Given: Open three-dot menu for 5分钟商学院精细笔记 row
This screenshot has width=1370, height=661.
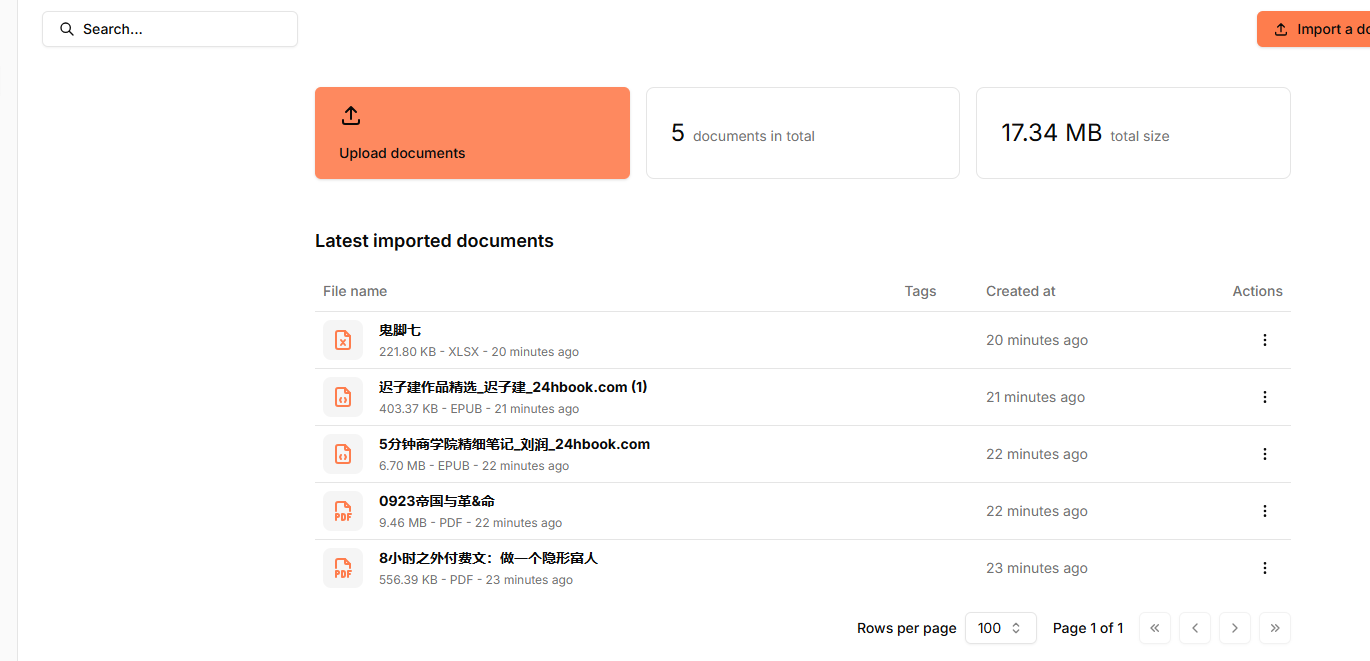Looking at the screenshot, I should pyautogui.click(x=1264, y=454).
